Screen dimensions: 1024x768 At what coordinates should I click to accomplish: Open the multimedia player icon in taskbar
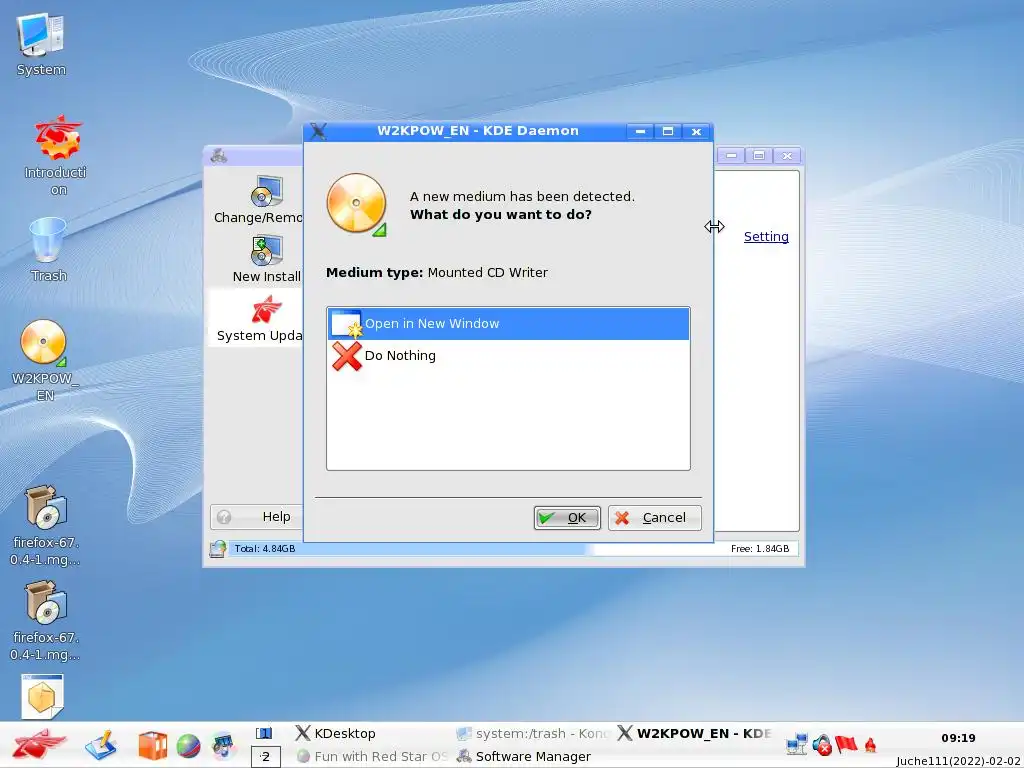point(223,746)
